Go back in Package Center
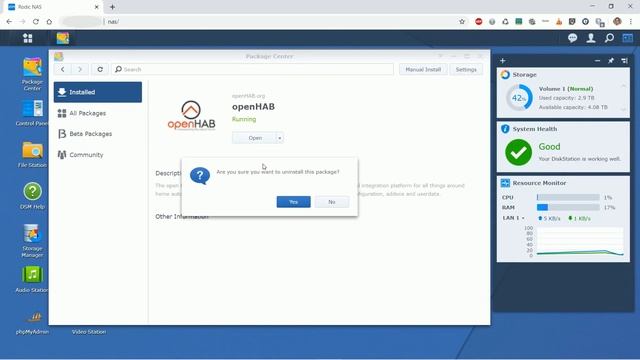 pos(62,69)
